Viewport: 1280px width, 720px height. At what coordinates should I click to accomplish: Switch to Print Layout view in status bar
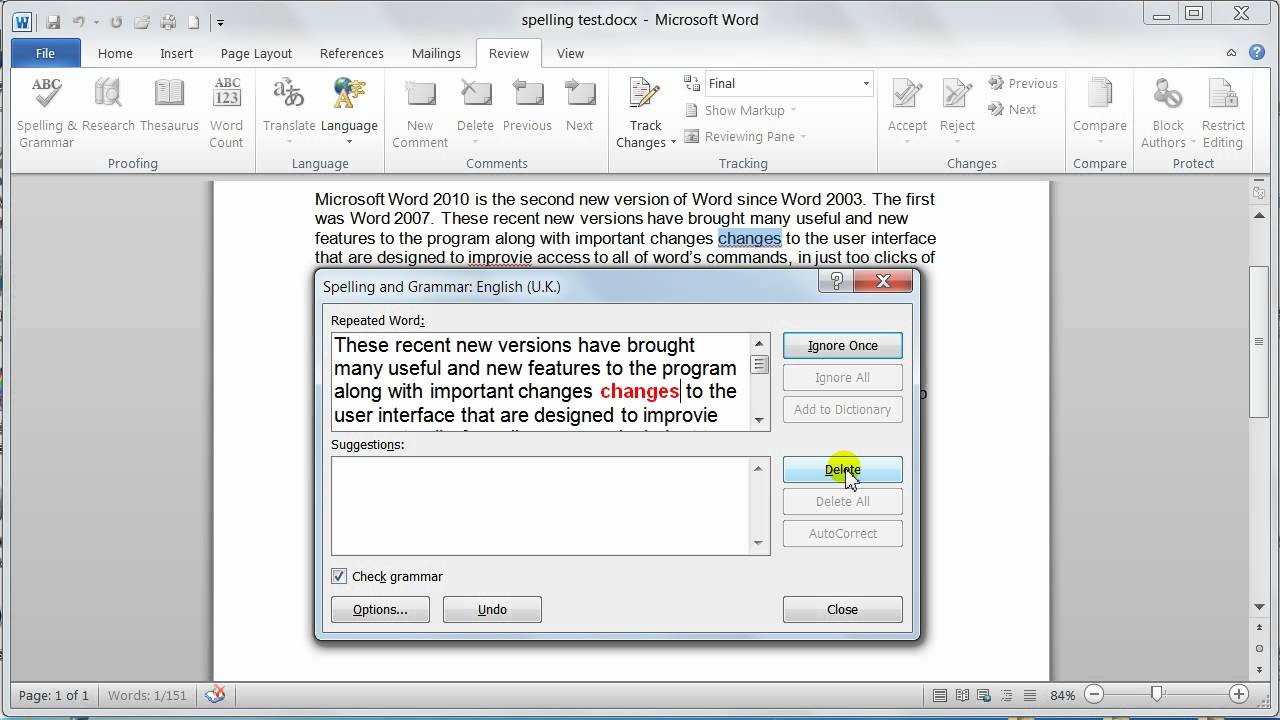(940, 695)
